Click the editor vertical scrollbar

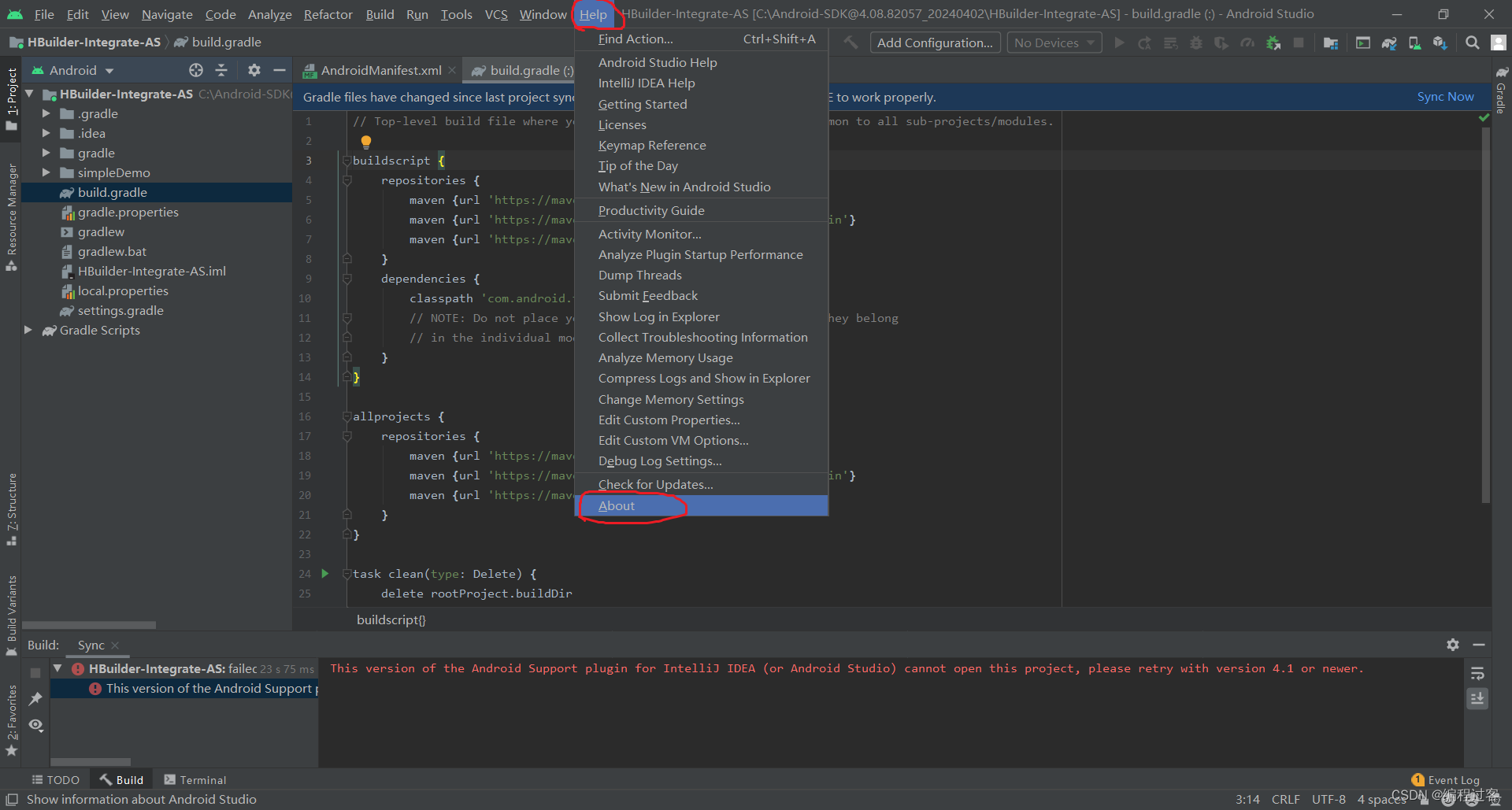point(1485,315)
